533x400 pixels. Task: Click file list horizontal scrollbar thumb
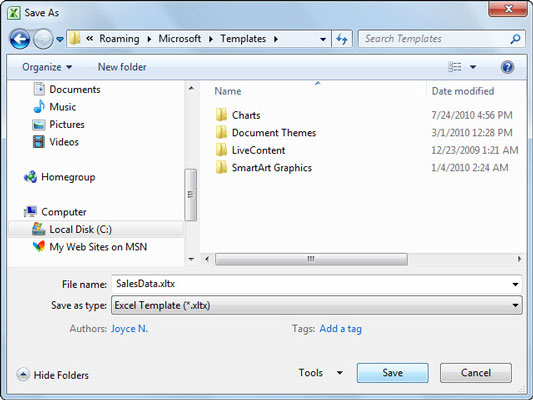[311, 259]
